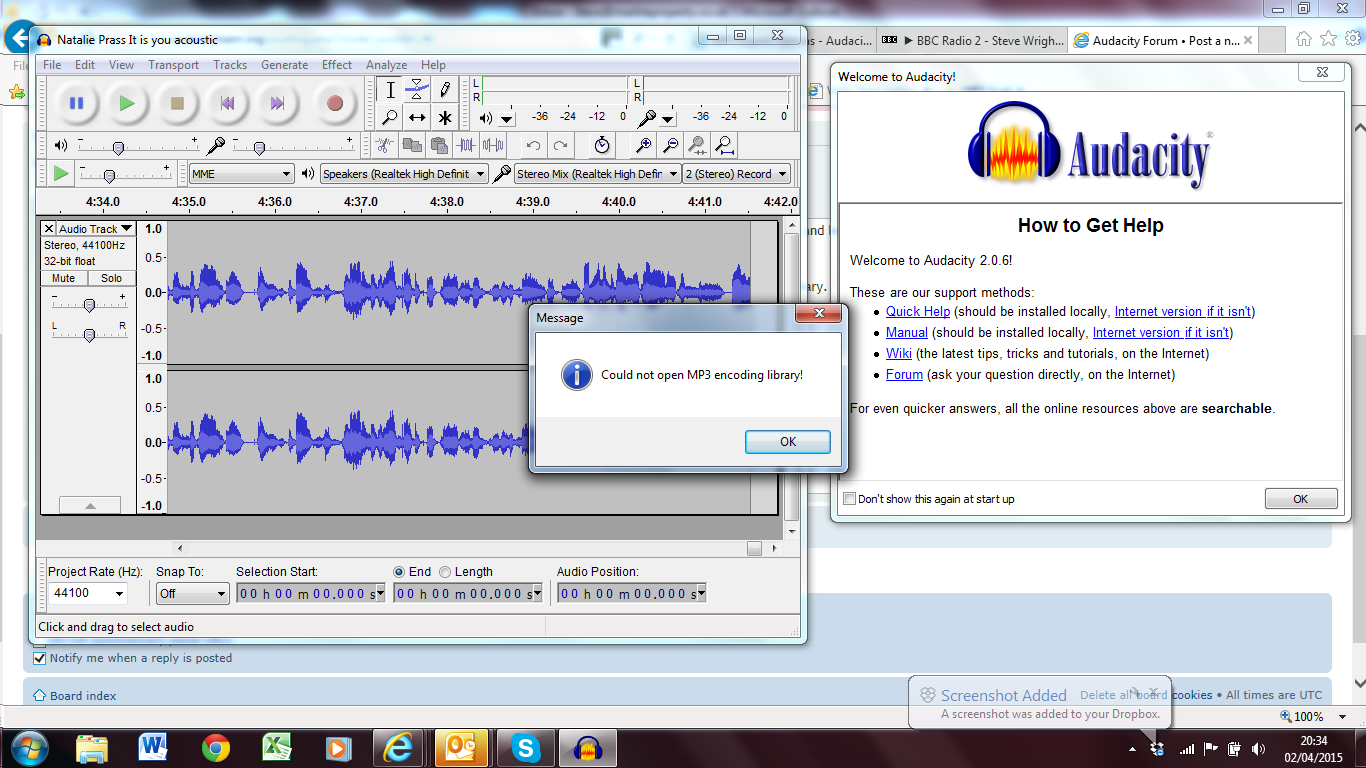Open the Effect menu
This screenshot has height=768, width=1366.
(x=336, y=65)
